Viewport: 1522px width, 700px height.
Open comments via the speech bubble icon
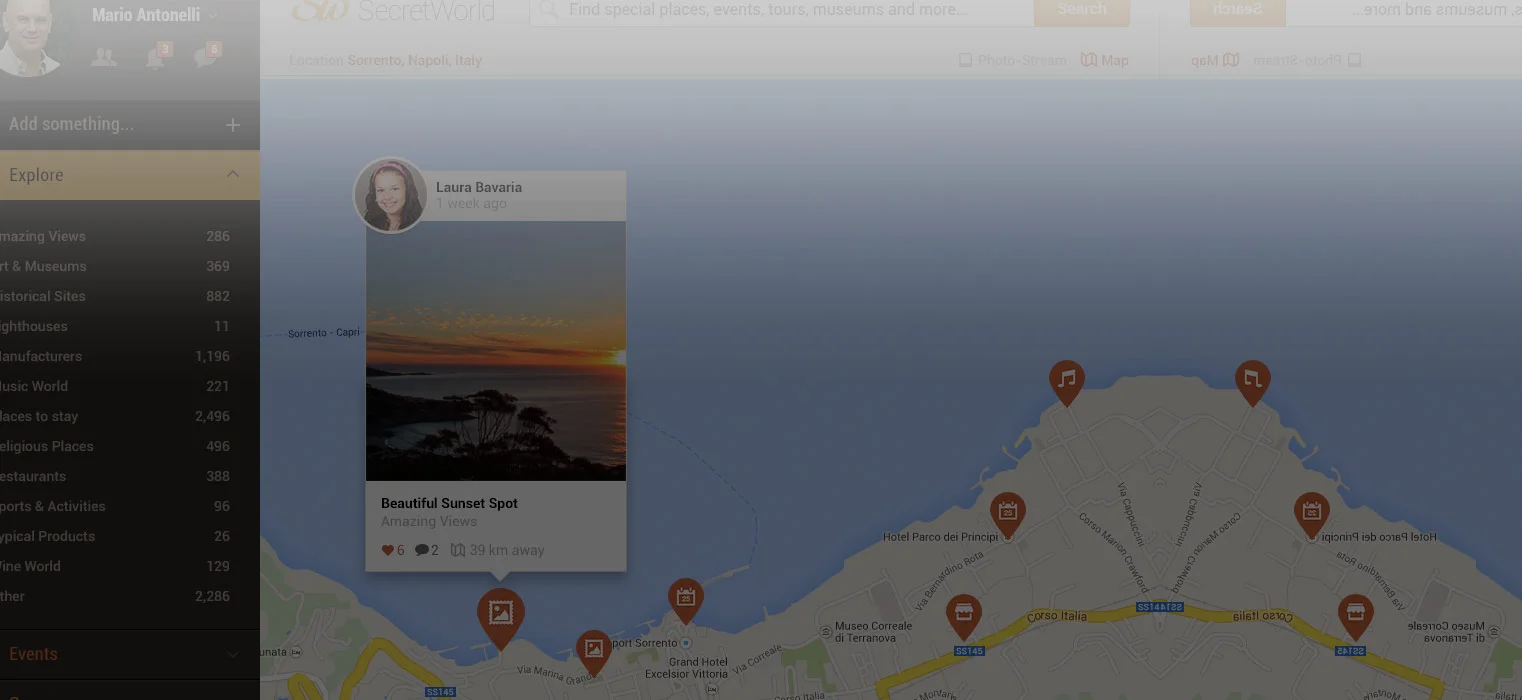point(421,551)
